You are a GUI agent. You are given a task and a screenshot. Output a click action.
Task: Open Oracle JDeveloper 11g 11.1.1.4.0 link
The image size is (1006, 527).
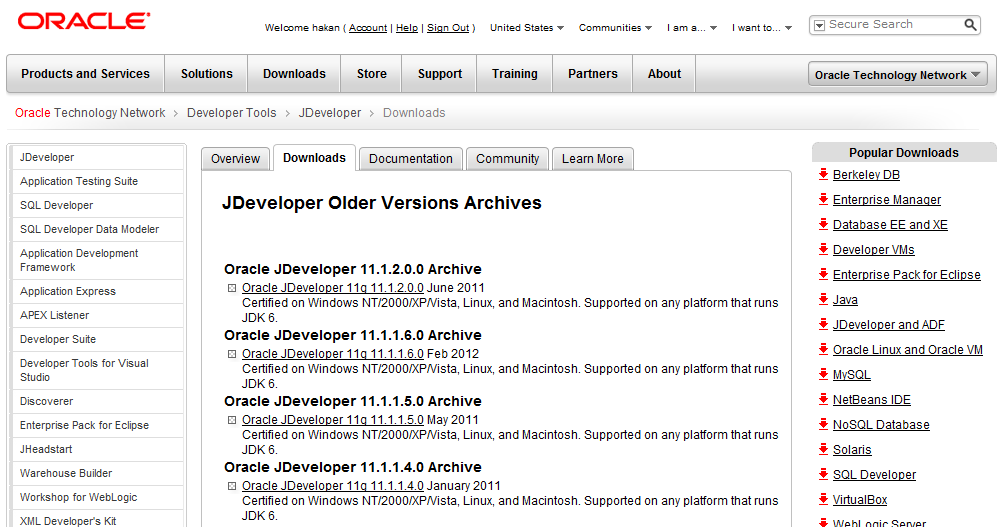[x=332, y=487]
